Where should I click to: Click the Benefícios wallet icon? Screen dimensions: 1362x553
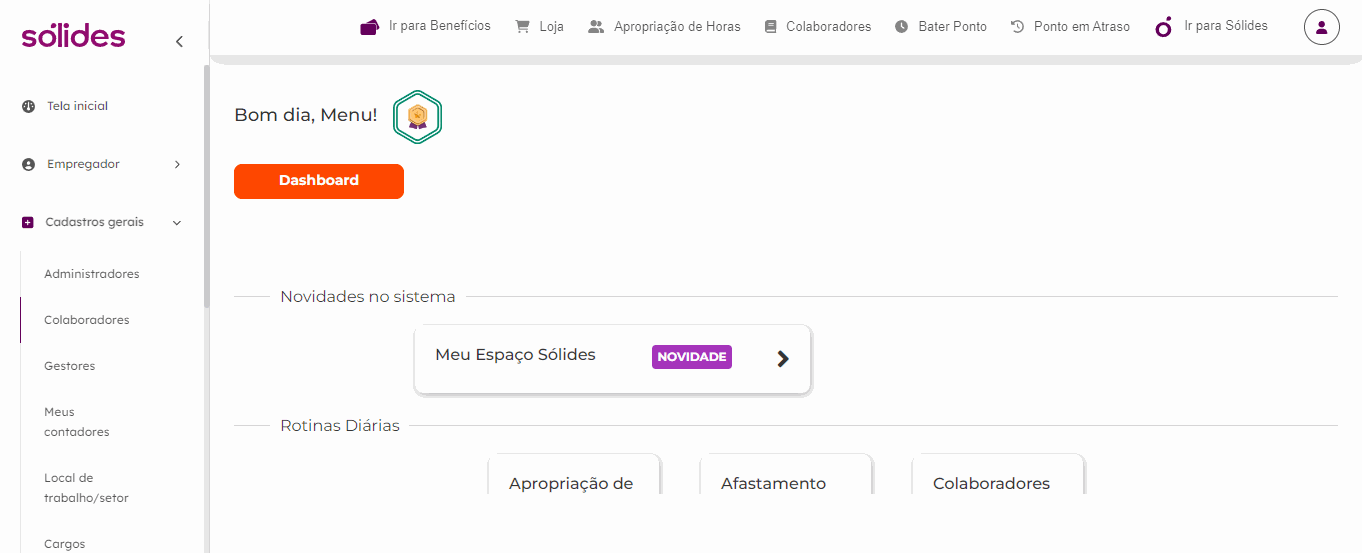(x=369, y=27)
